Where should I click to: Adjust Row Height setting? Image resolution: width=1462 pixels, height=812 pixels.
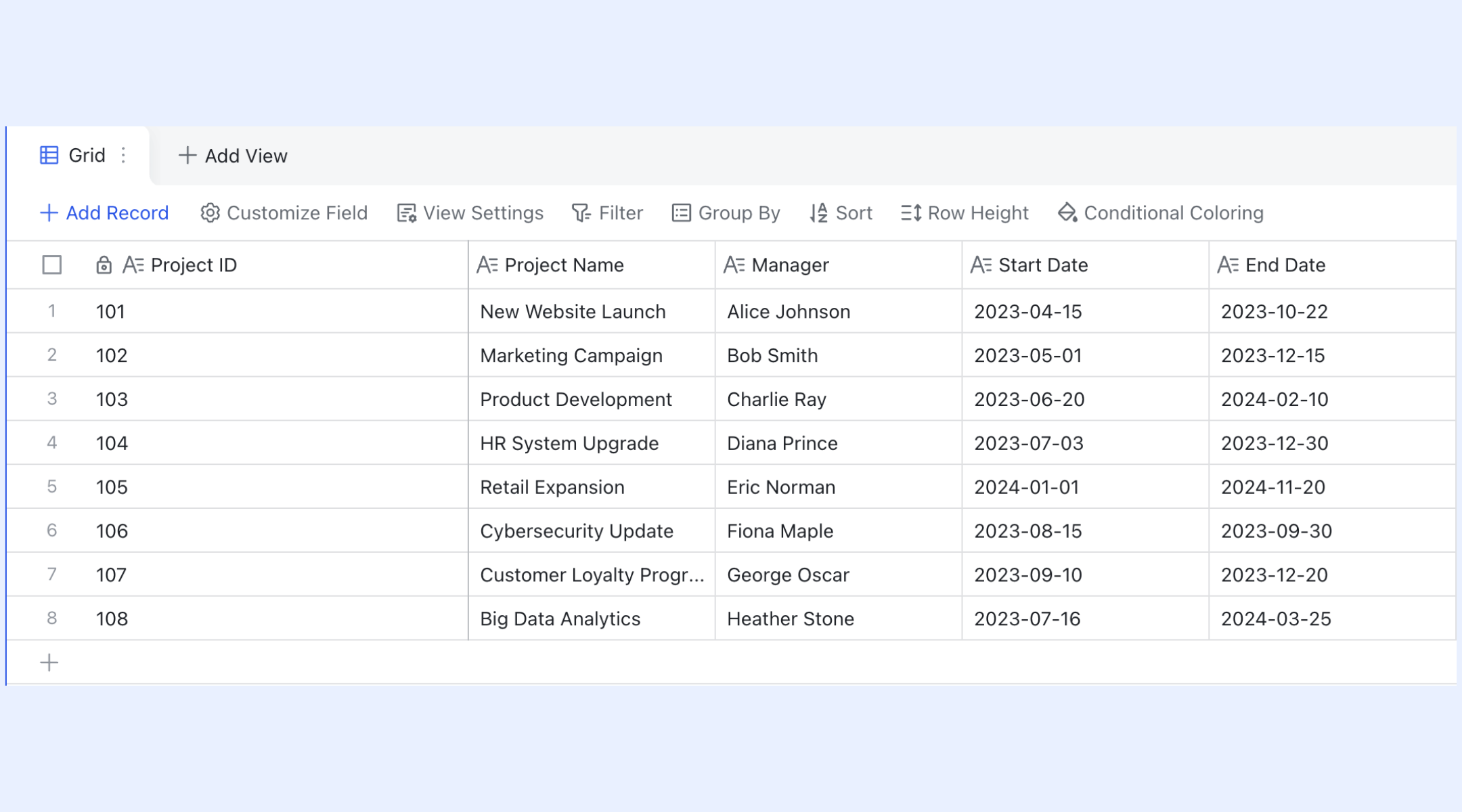coord(965,213)
